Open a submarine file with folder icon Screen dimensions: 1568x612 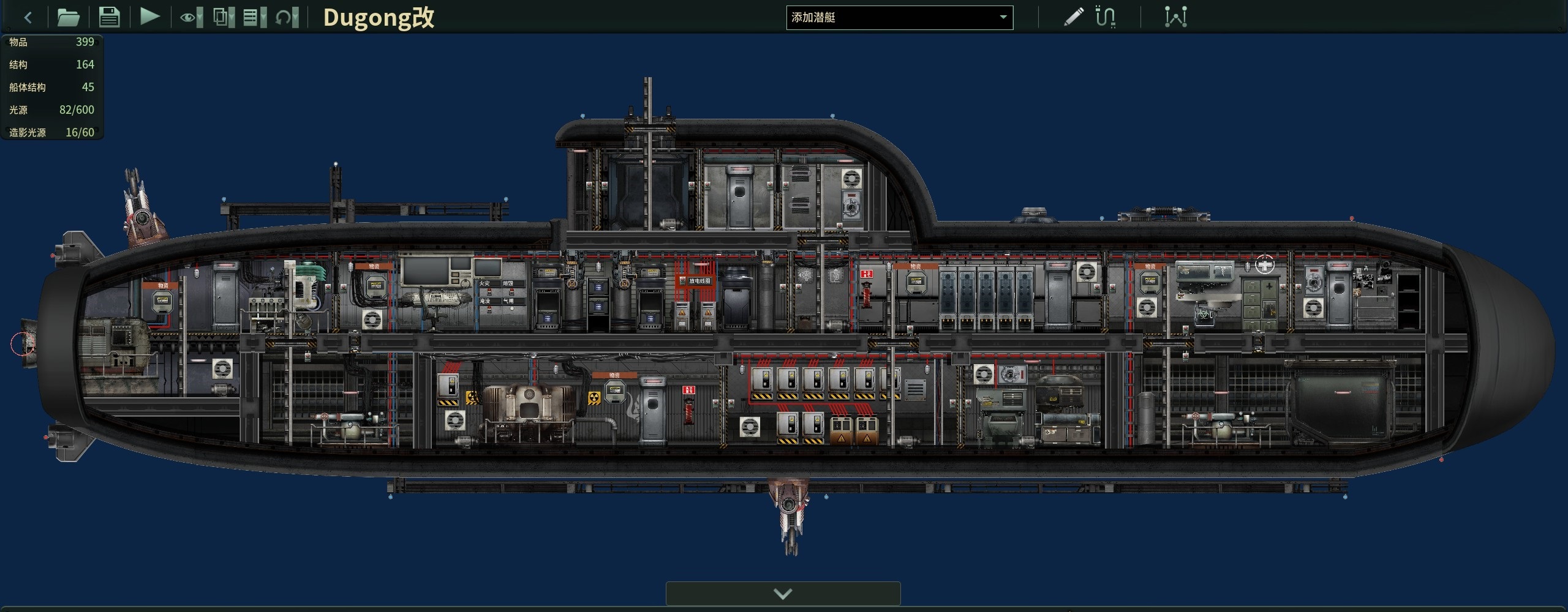click(x=68, y=17)
